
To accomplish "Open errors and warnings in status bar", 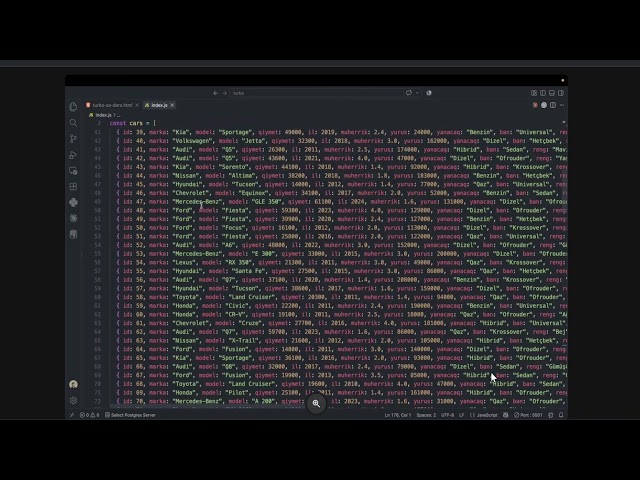I will [89, 415].
